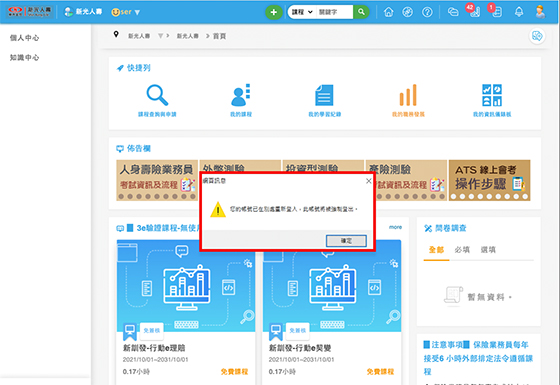Open the orange bar-chart quick link
The width and height of the screenshot is (560, 385).
408,95
